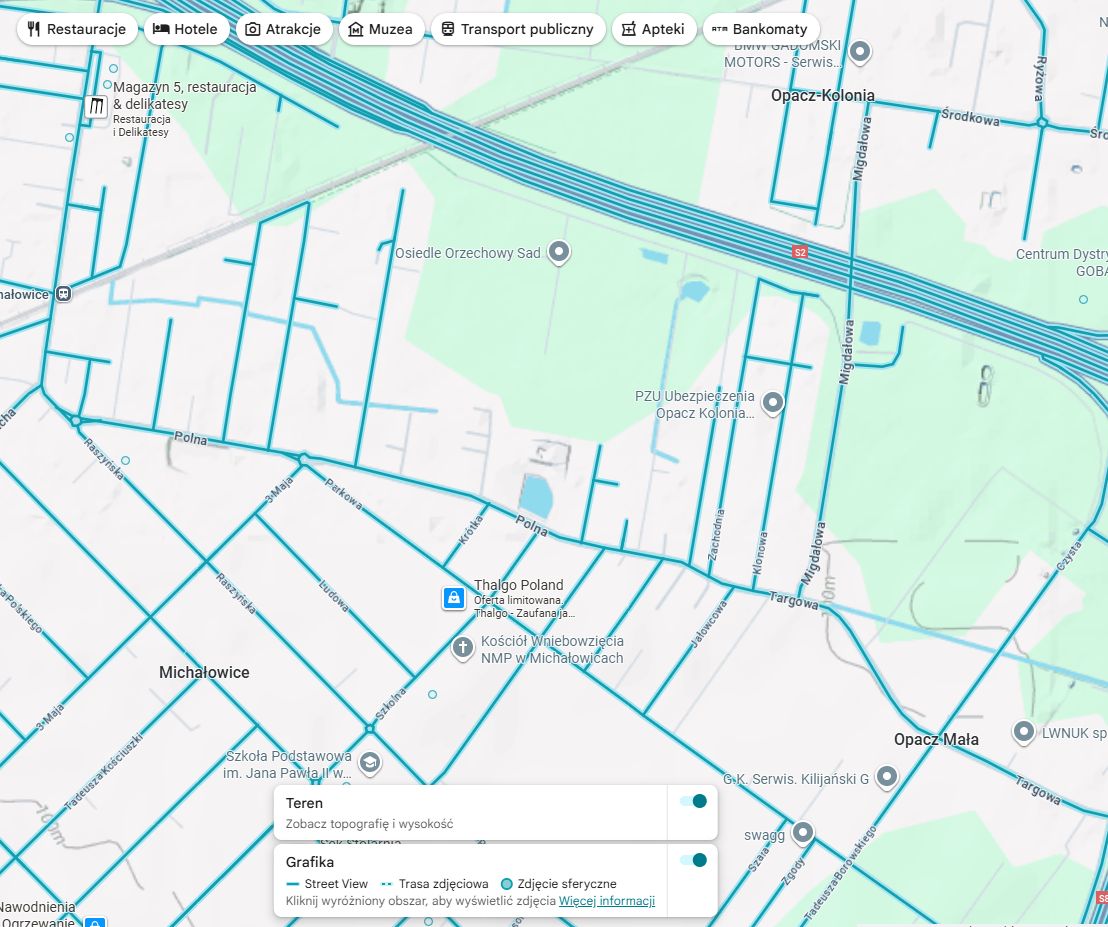This screenshot has width=1108, height=927.
Task: Select the Hotele category chip
Action: [186, 28]
